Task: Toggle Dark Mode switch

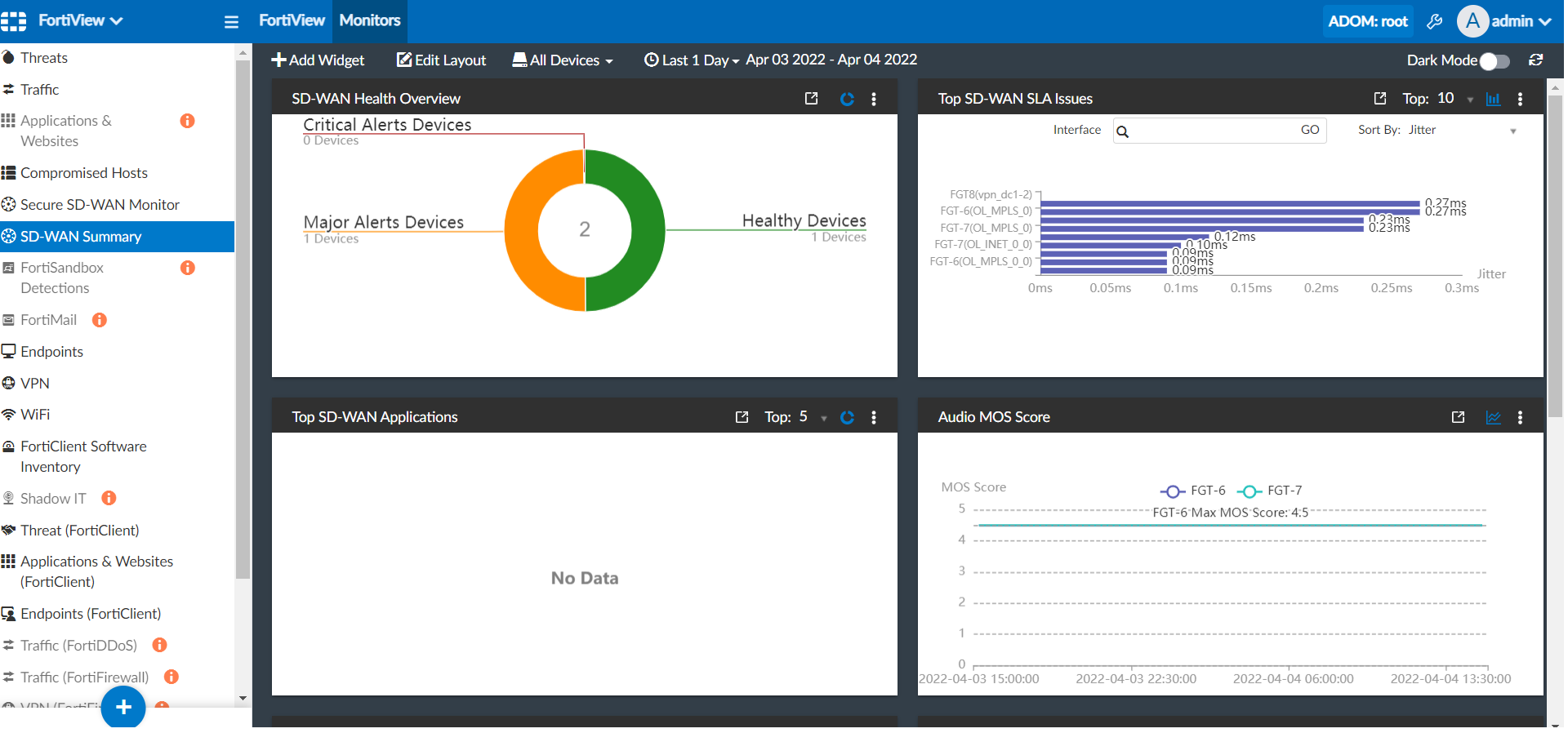Action: click(x=1494, y=60)
